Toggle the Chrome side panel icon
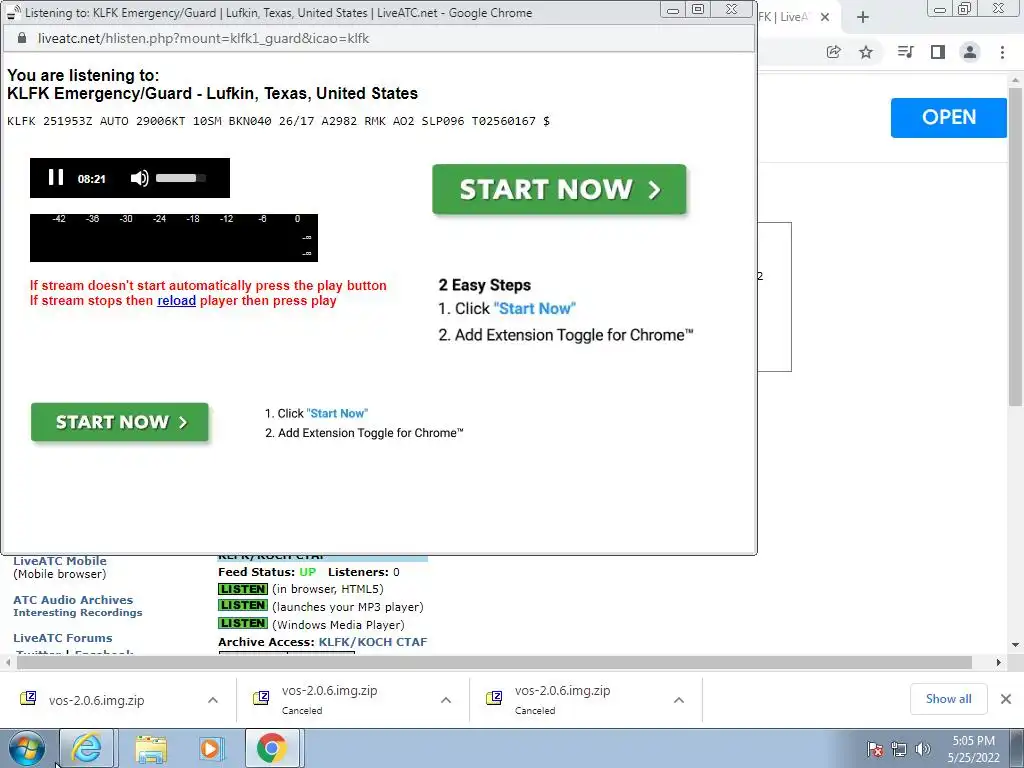This screenshot has width=1024, height=768. click(x=938, y=52)
